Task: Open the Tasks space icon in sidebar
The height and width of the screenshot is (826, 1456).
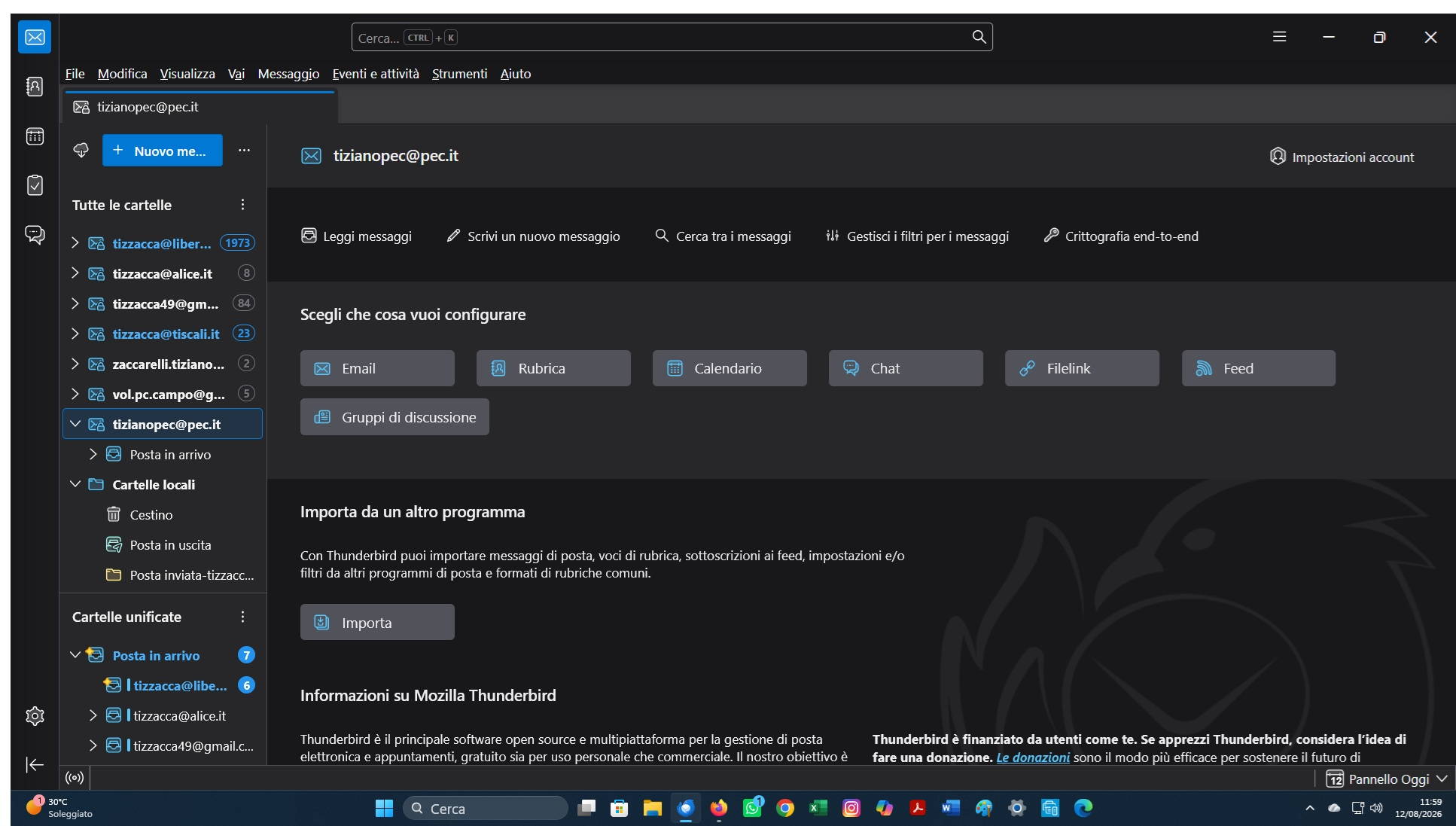Action: 35,185
